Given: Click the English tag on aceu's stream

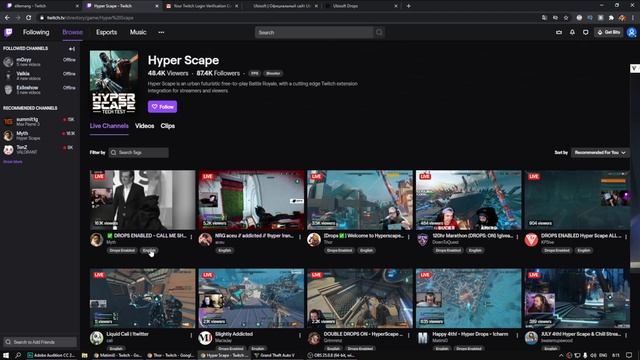Looking at the screenshot, I should [224, 251].
